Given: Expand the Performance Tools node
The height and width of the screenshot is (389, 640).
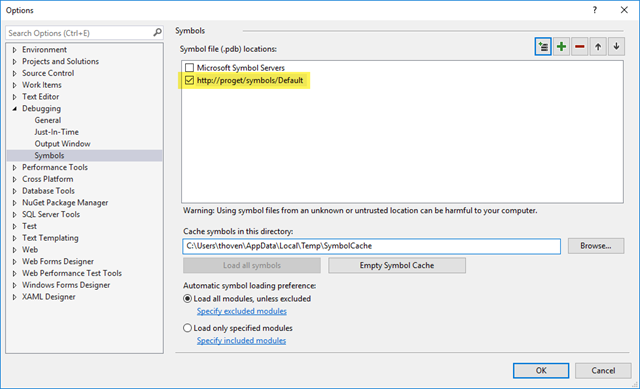Looking at the screenshot, I should pos(15,168).
